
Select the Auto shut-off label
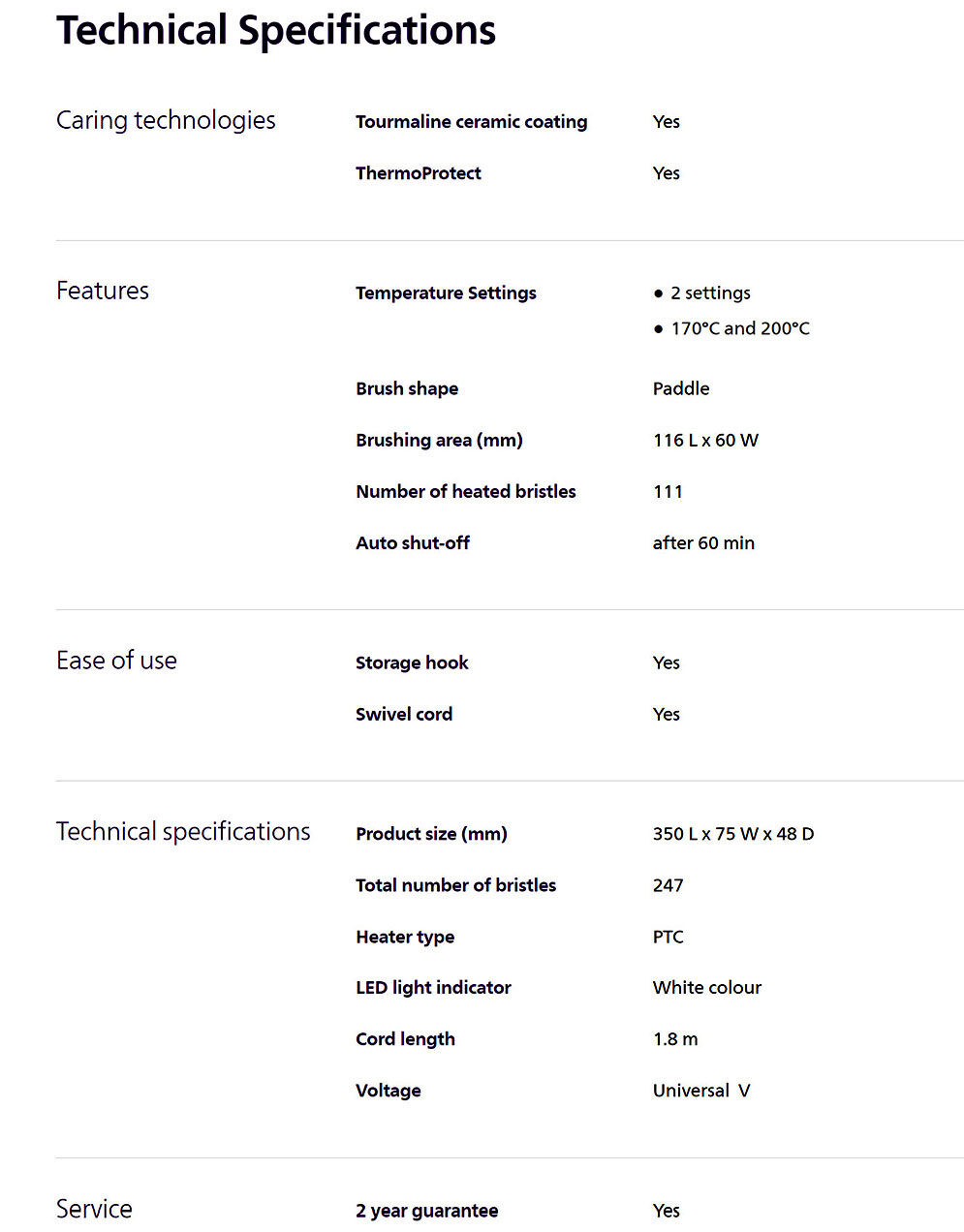point(412,543)
